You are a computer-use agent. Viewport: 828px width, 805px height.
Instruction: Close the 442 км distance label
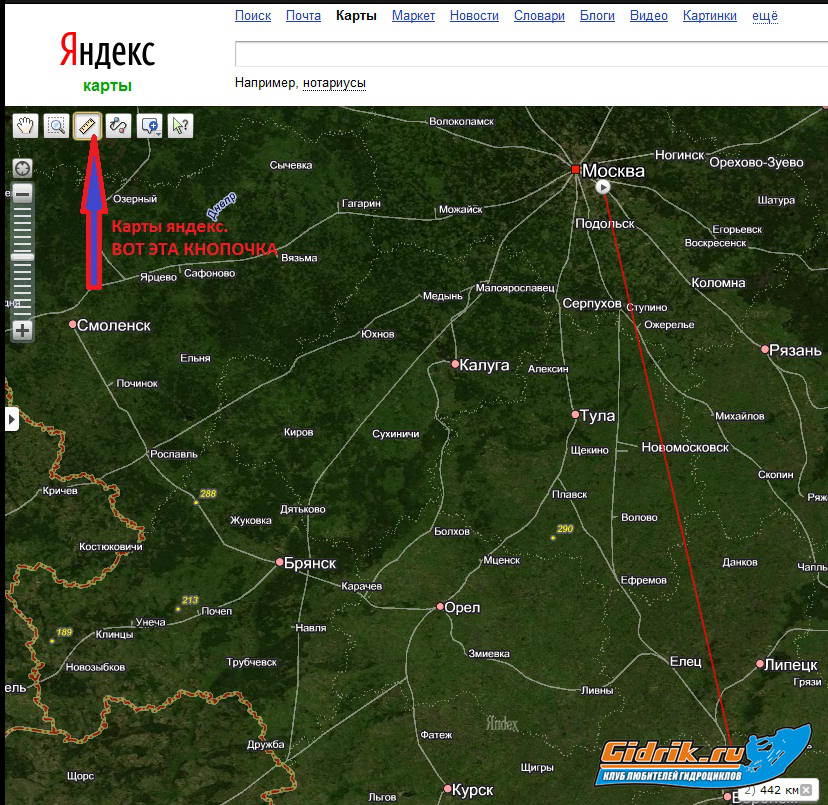(x=806, y=790)
